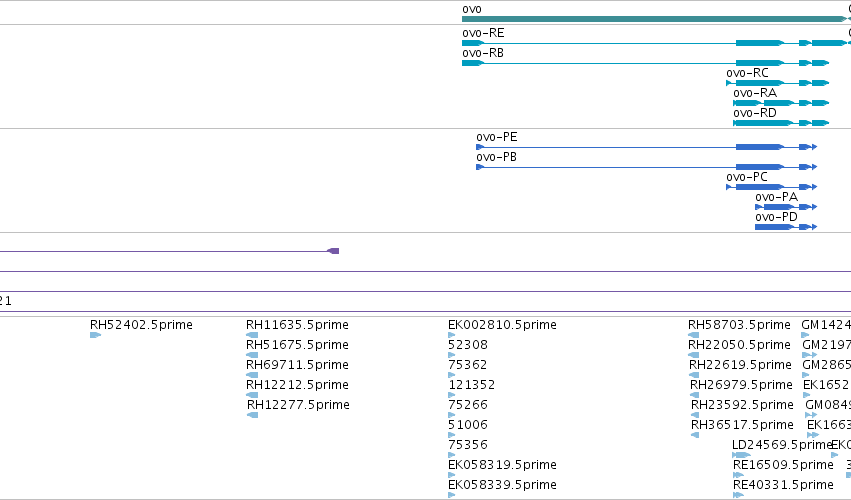This screenshot has height=500, width=851.
Task: Click the RH58703.5prime arrow glyph
Action: click(x=694, y=335)
